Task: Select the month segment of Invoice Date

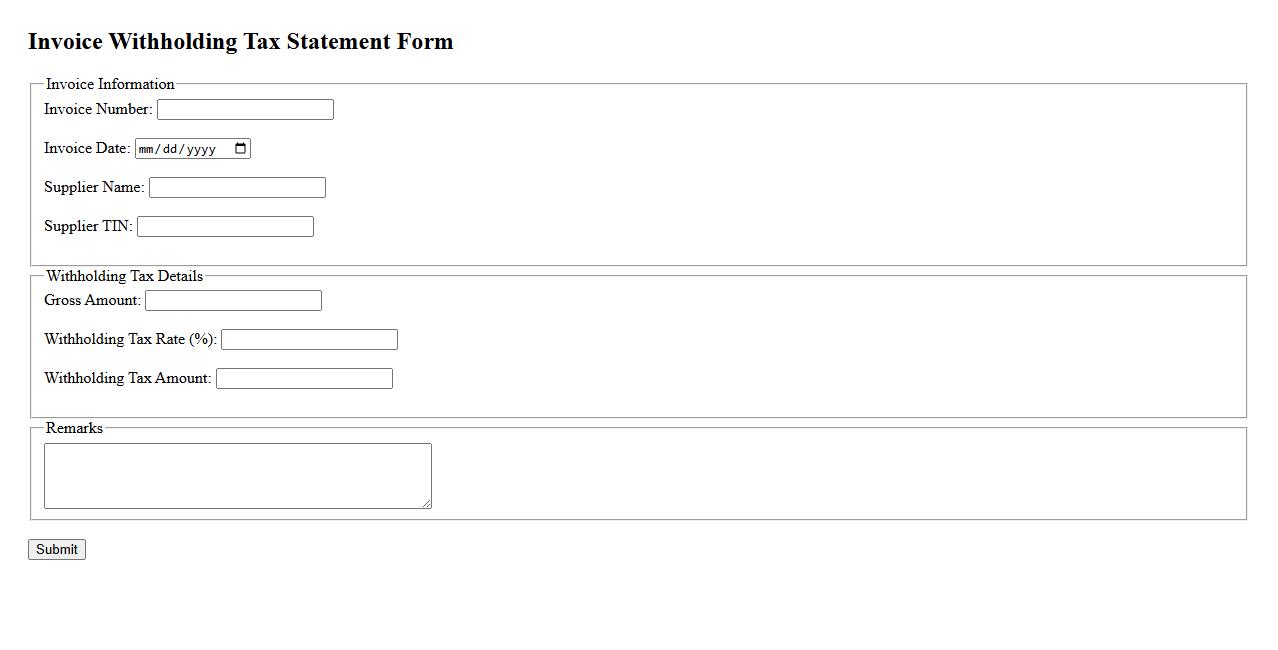Action: click(147, 149)
